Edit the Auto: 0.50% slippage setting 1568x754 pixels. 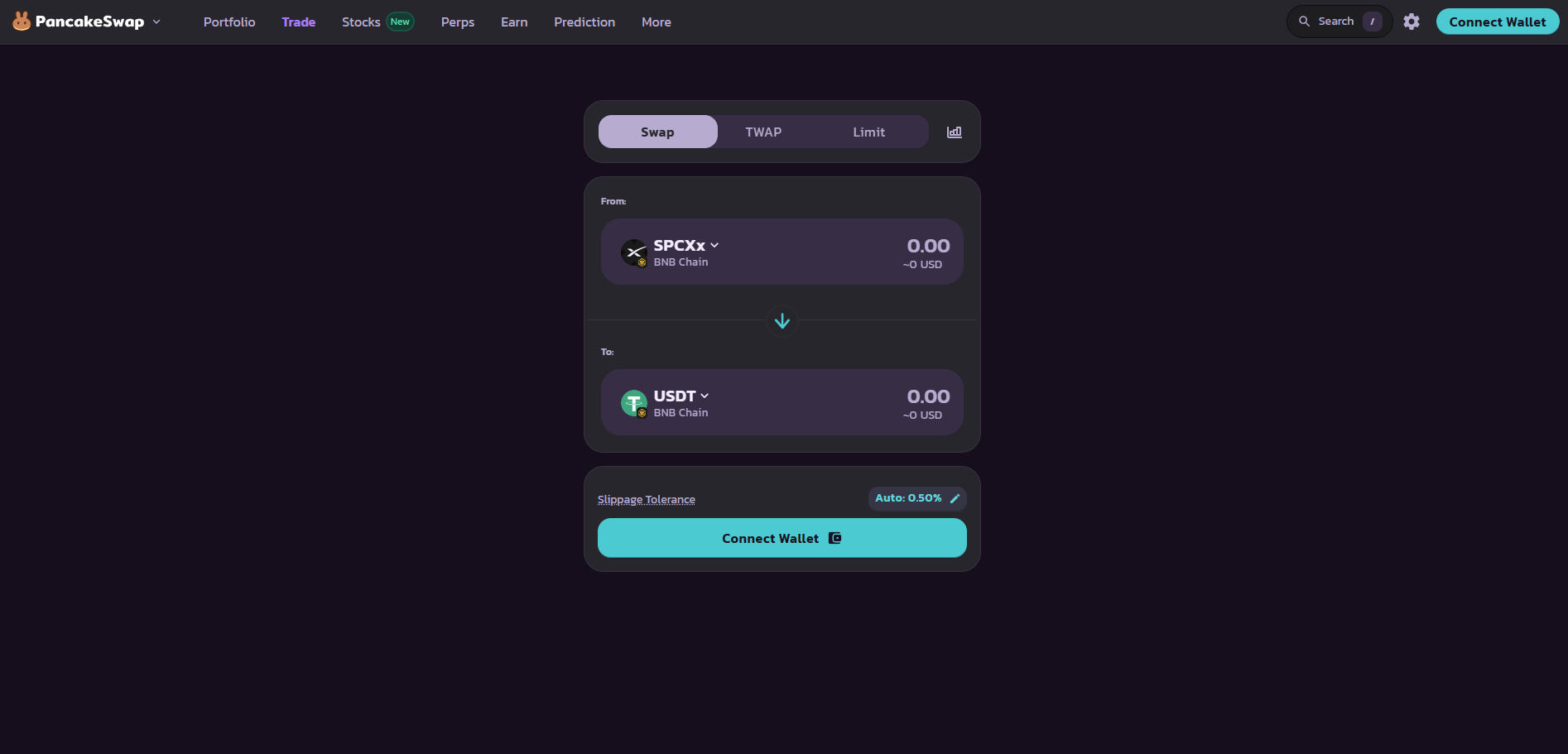(917, 498)
